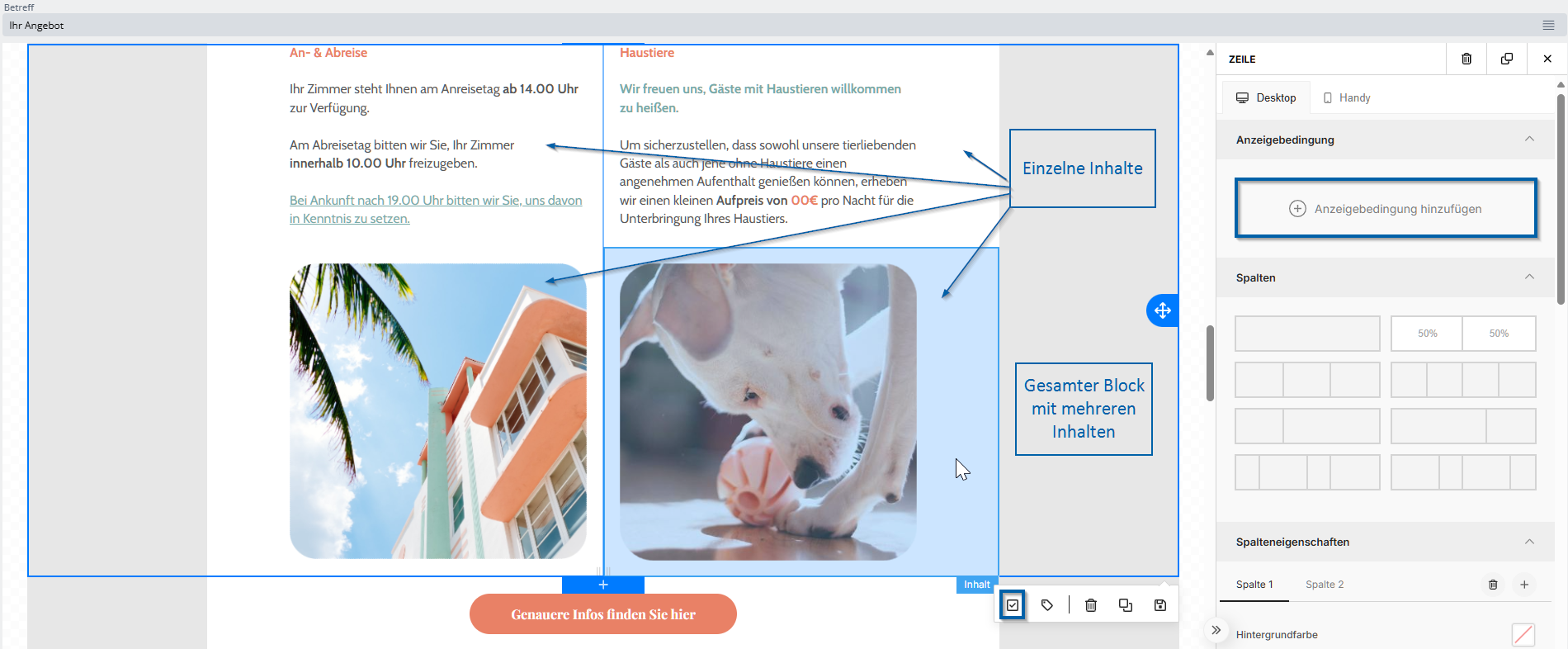Add a new column with the plus icon
This screenshot has height=649, width=1568.
pos(1524,585)
